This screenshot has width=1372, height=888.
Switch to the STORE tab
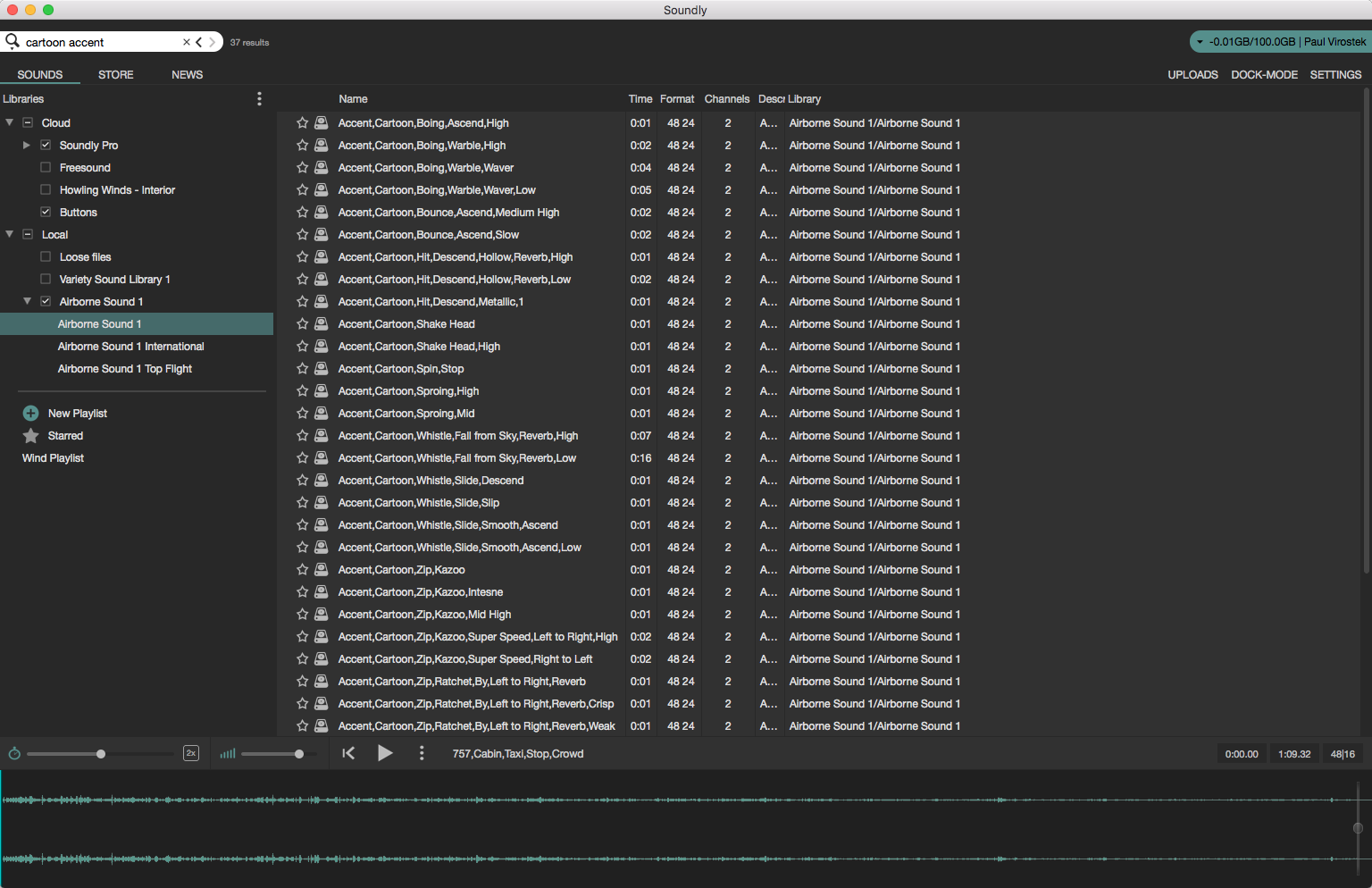click(x=115, y=74)
